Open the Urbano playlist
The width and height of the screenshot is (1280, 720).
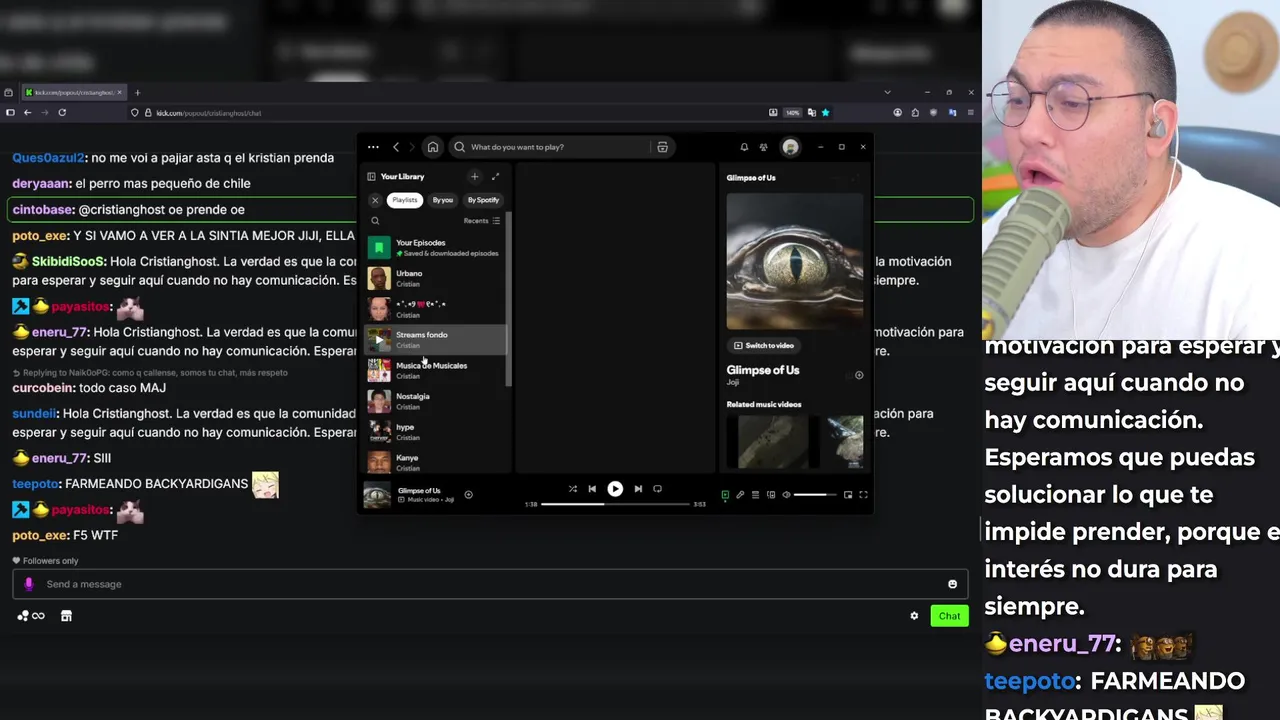point(436,278)
